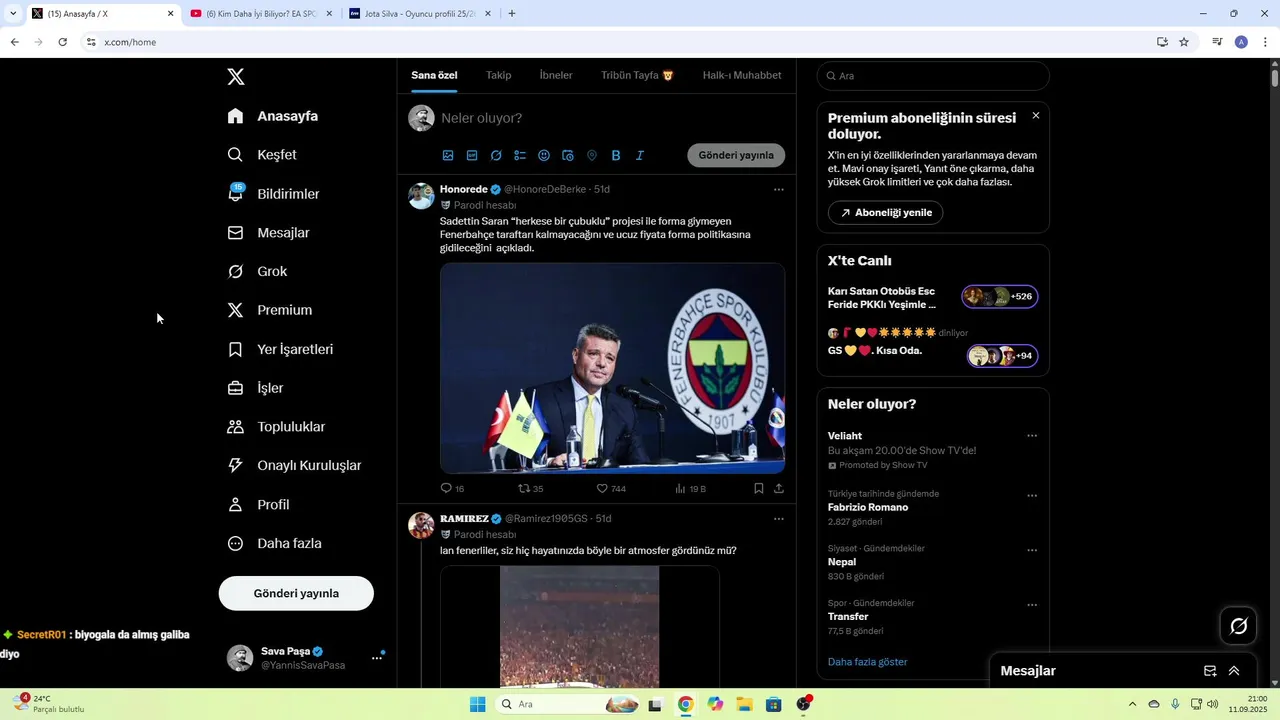1280x720 pixels.
Task: Like Honorede's post with 744 likes
Action: (611, 489)
